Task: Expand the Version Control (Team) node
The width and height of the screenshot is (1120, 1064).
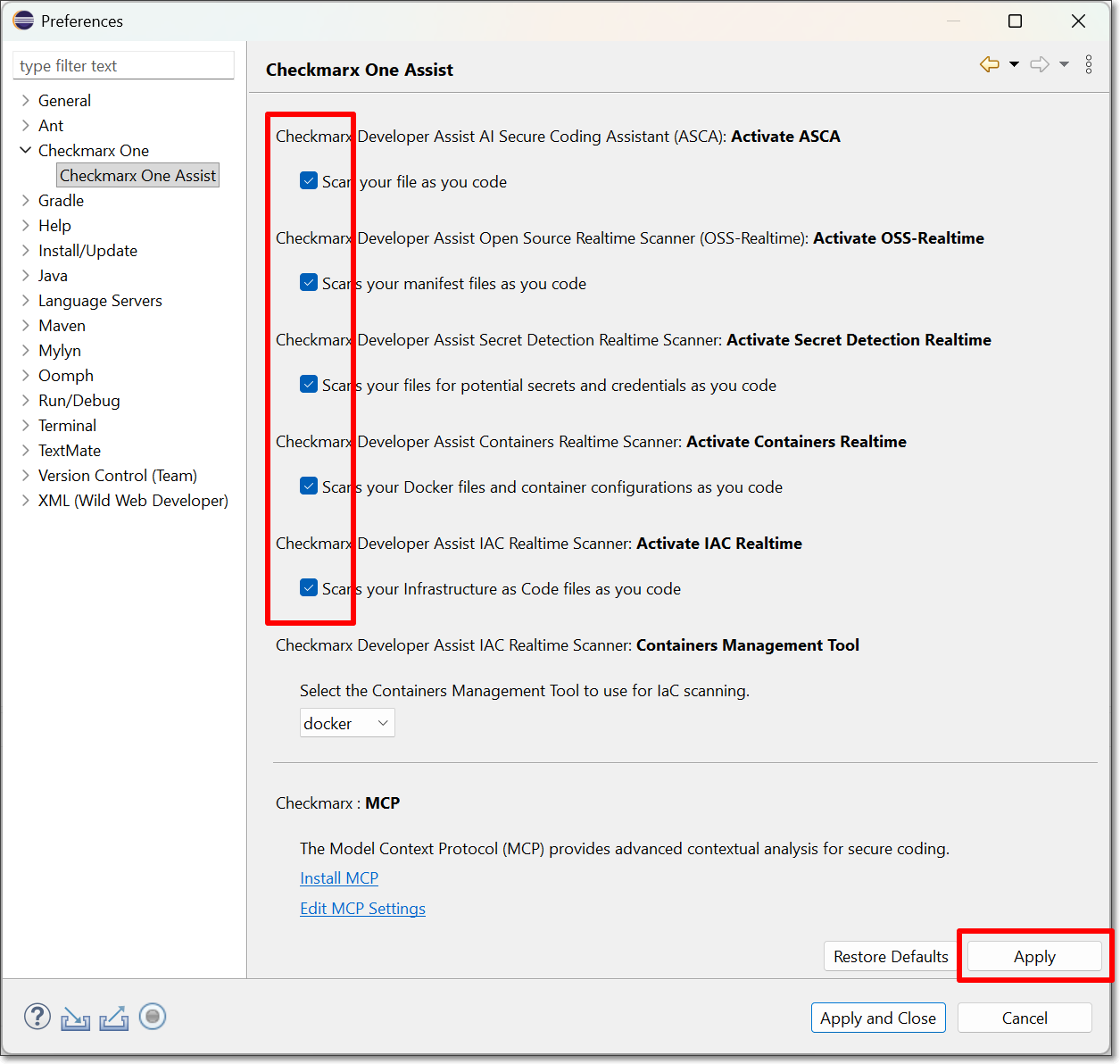Action: pos(26,475)
